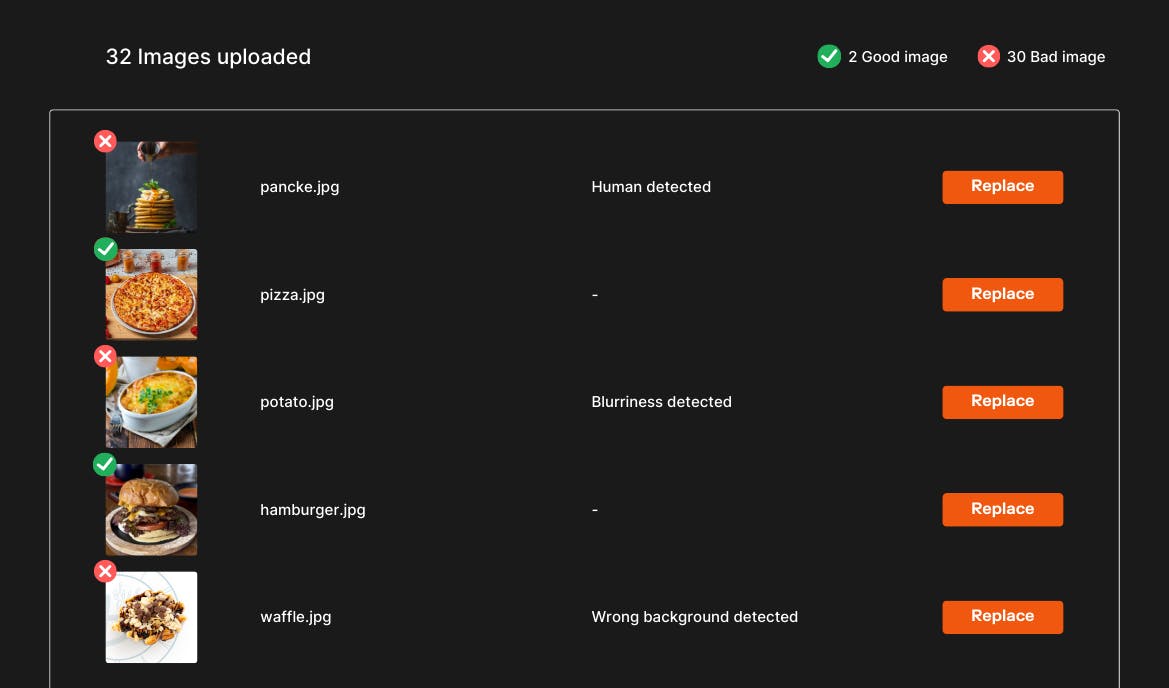1169x688 pixels.
Task: Open the hamburger photo thumbnail
Action: tap(152, 511)
